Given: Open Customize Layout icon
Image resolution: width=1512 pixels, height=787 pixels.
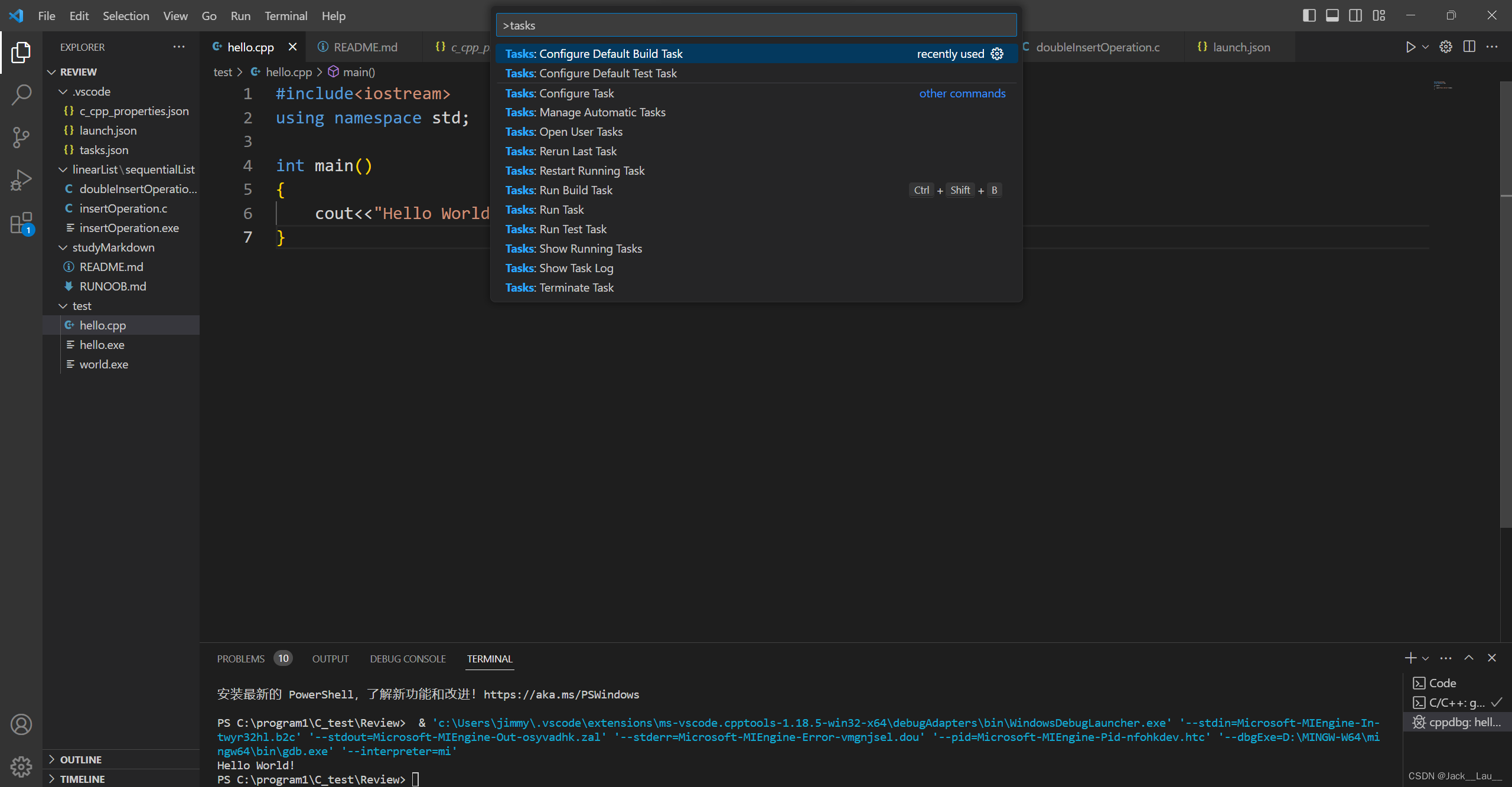Looking at the screenshot, I should [1379, 15].
